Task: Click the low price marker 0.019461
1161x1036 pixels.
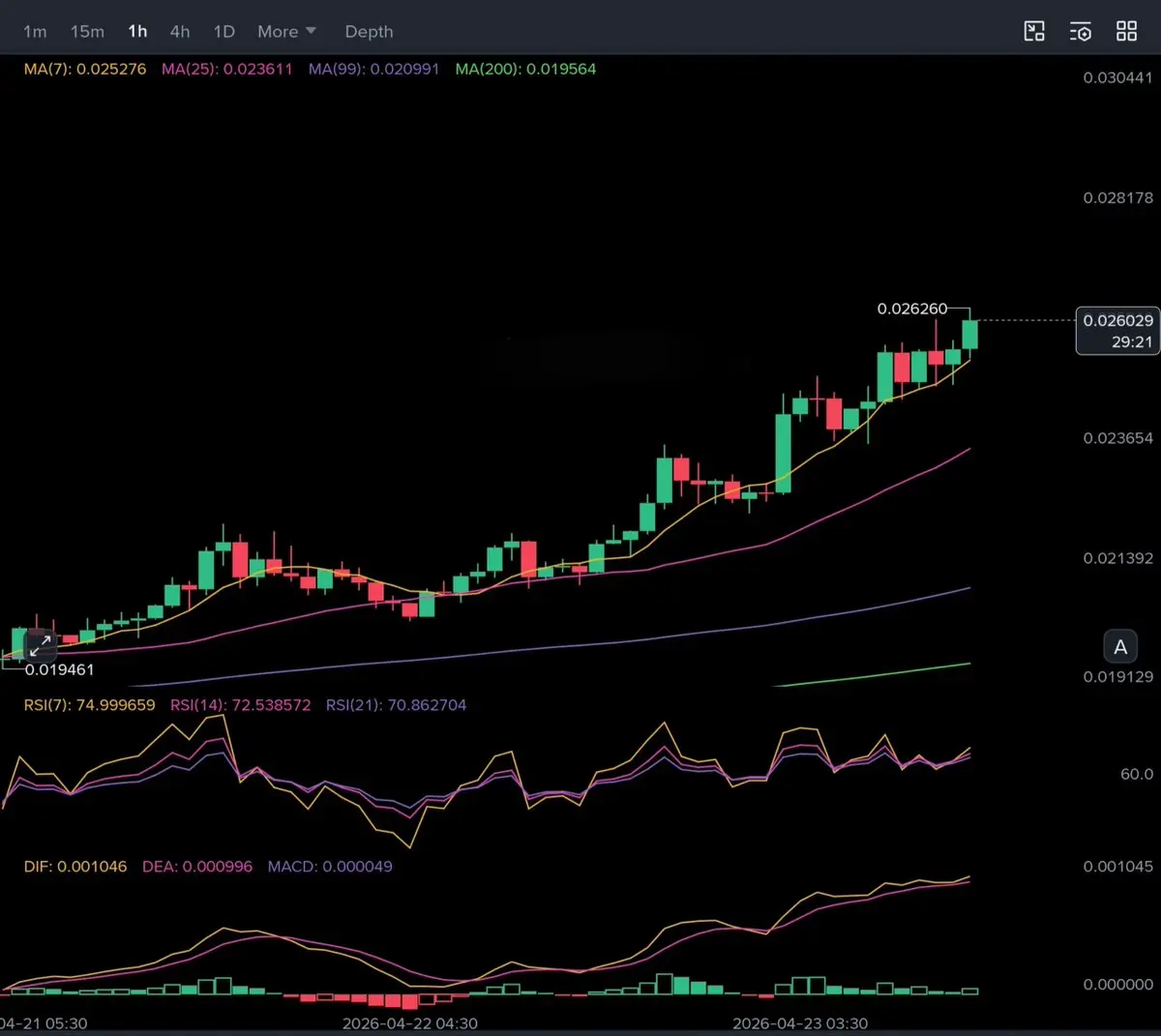Action: 60,669
